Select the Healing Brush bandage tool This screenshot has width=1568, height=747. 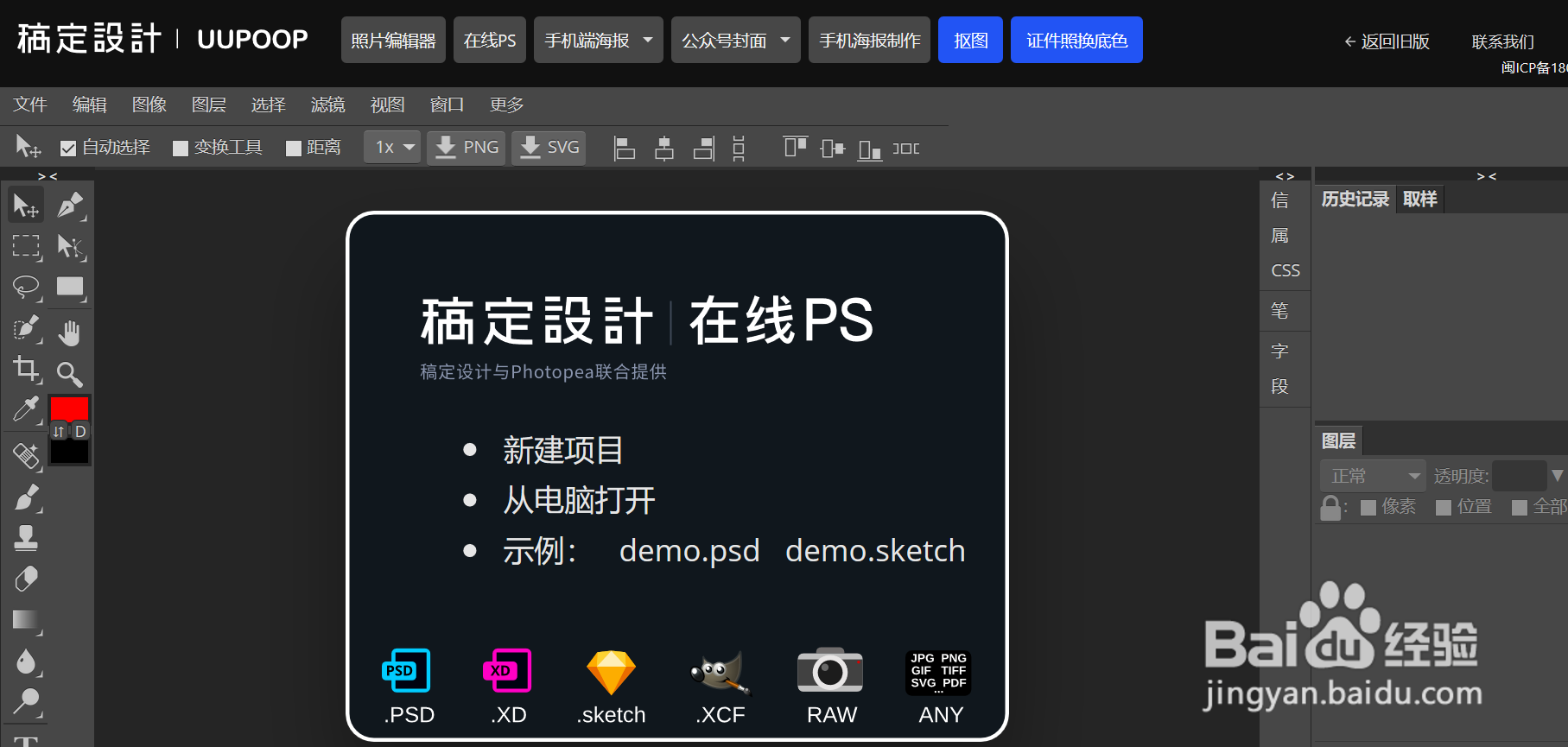26,455
